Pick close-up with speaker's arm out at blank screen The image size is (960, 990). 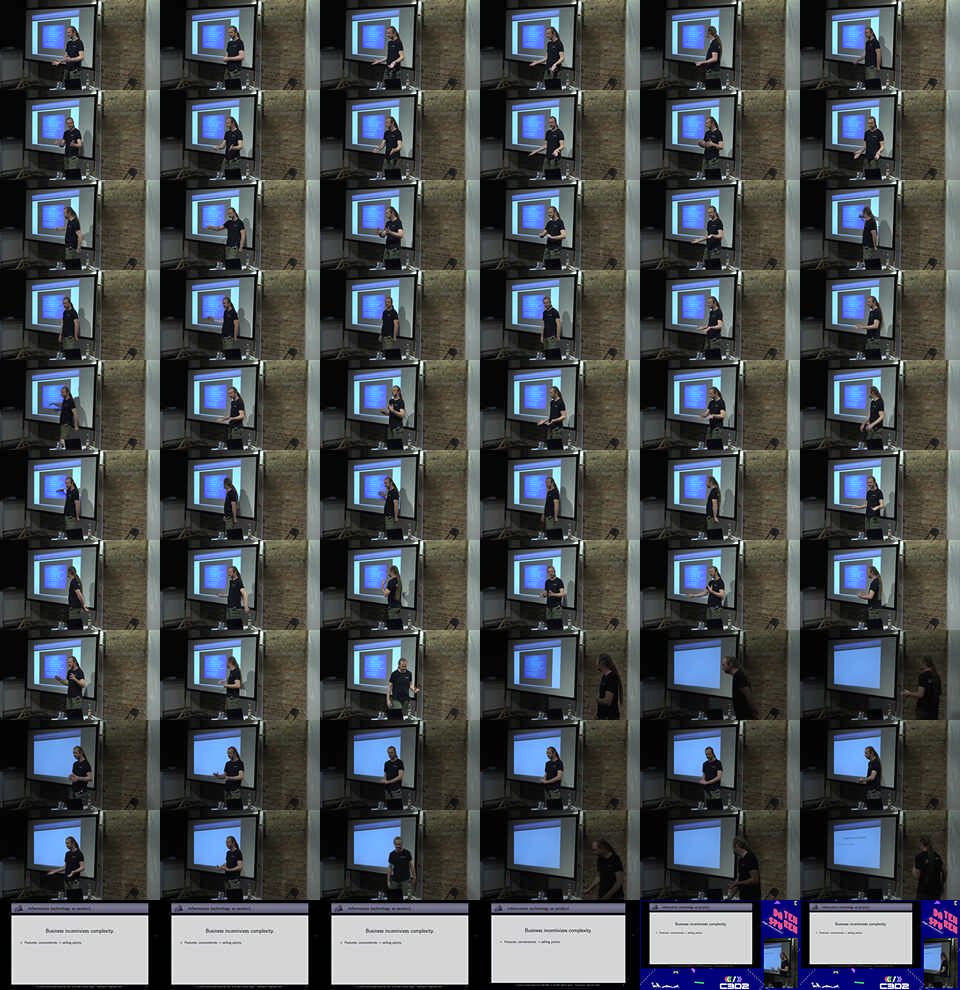(880, 675)
